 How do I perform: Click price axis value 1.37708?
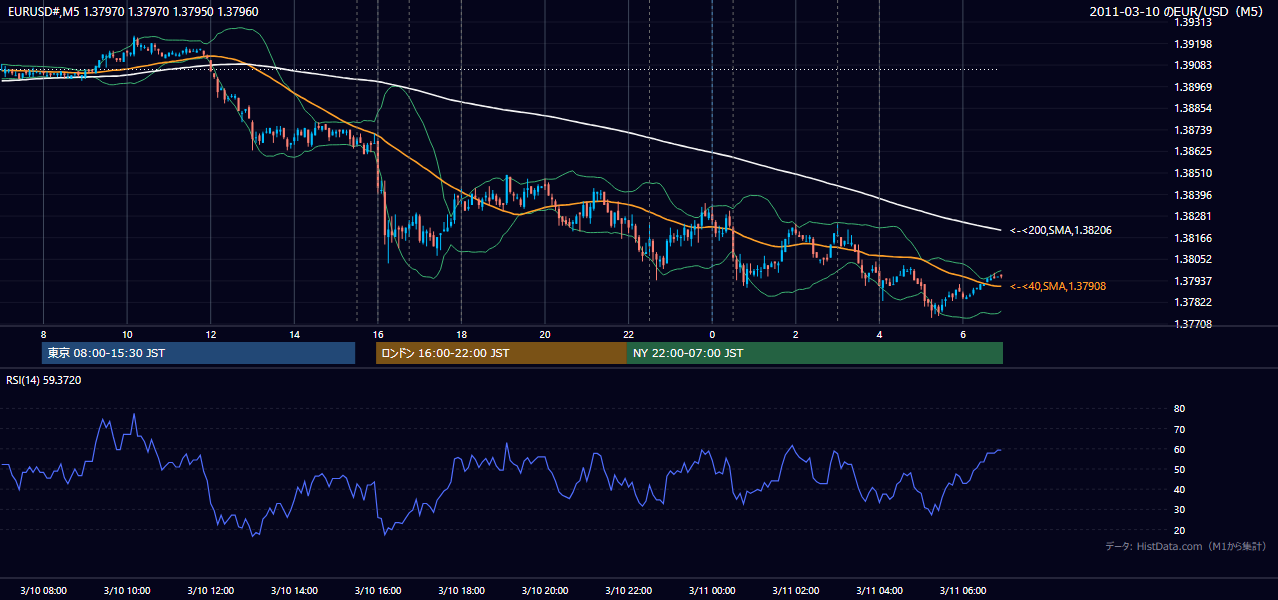click(1193, 324)
